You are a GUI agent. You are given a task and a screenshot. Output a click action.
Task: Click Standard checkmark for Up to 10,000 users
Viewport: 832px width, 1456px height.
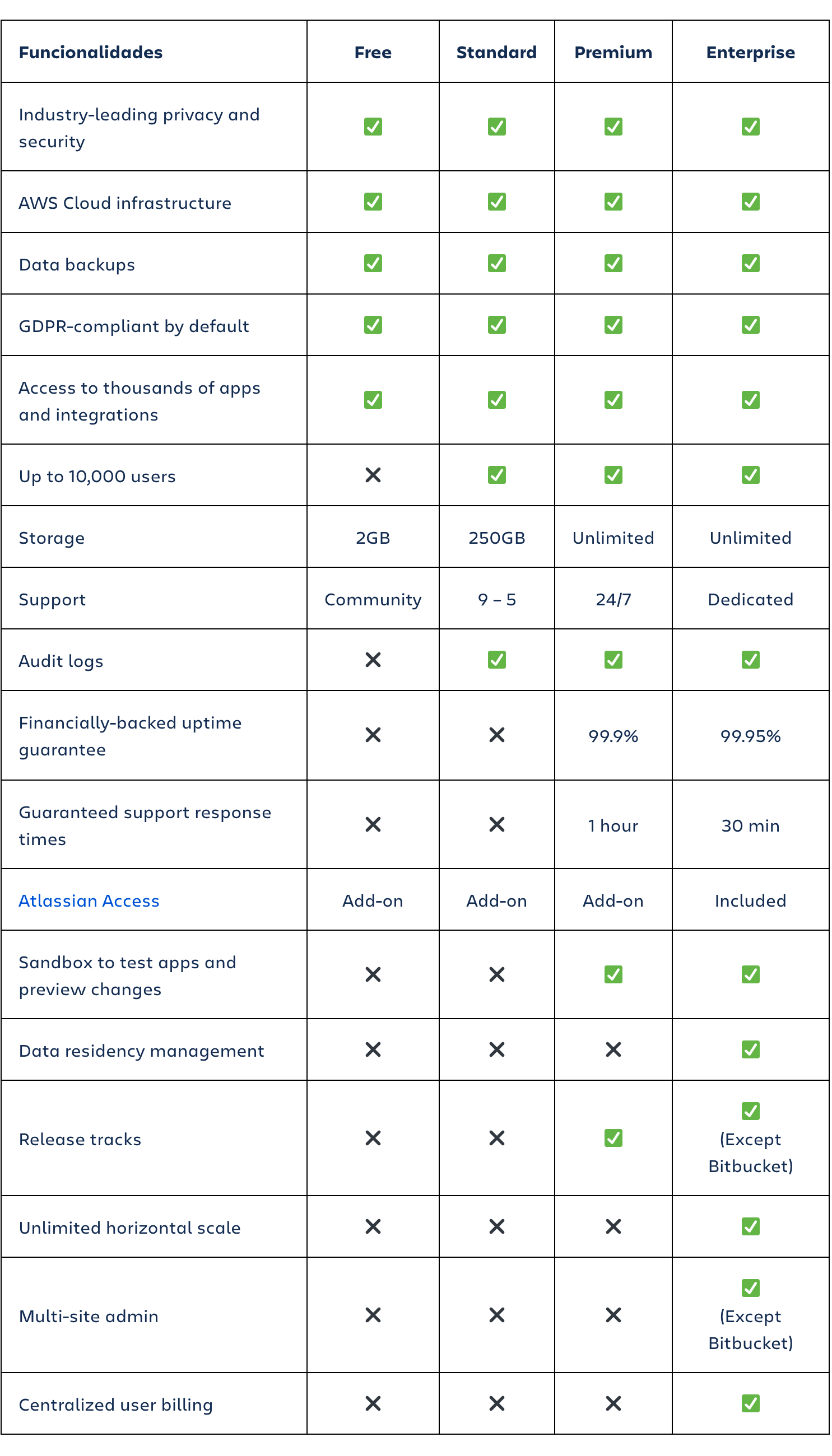point(496,475)
